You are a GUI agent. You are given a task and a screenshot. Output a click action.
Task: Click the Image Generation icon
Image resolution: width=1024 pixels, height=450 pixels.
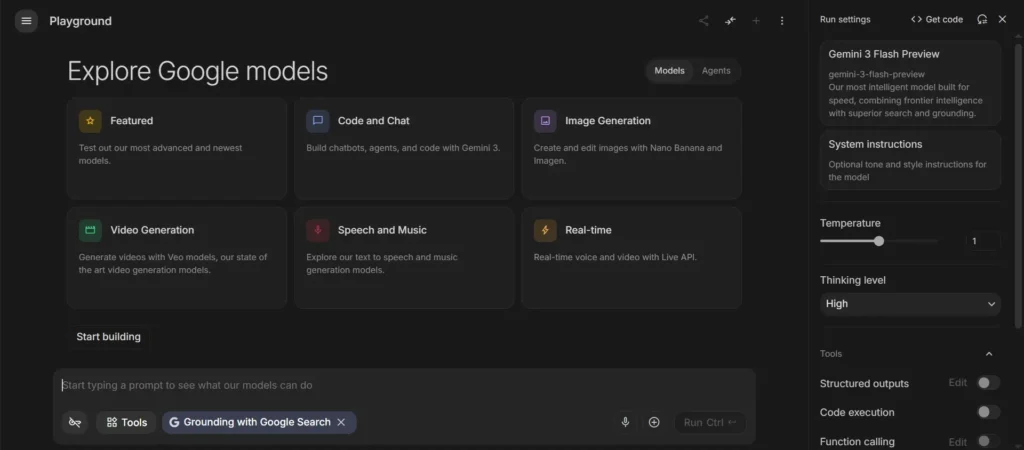coord(545,121)
